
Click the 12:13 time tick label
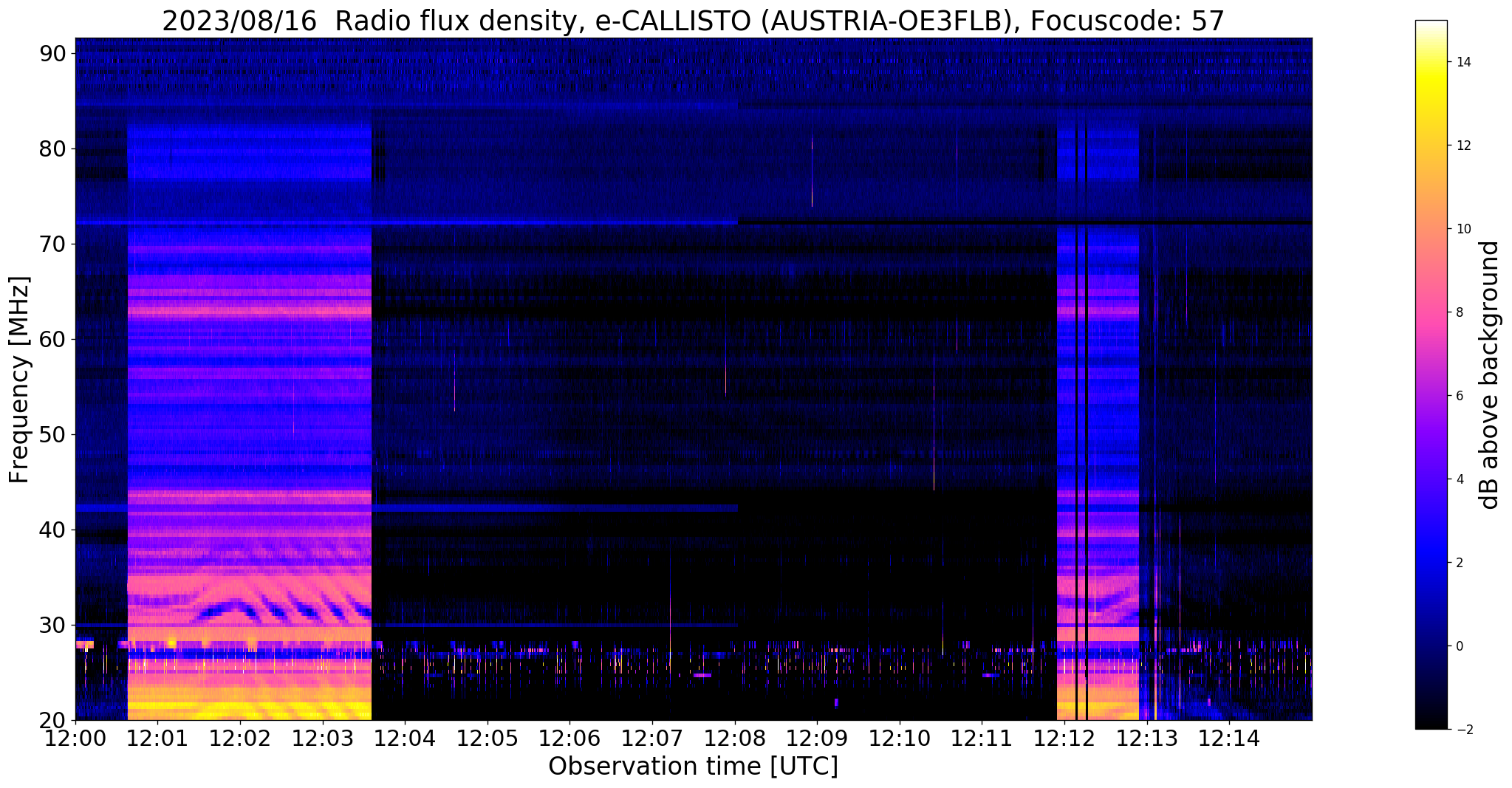tap(1147, 737)
